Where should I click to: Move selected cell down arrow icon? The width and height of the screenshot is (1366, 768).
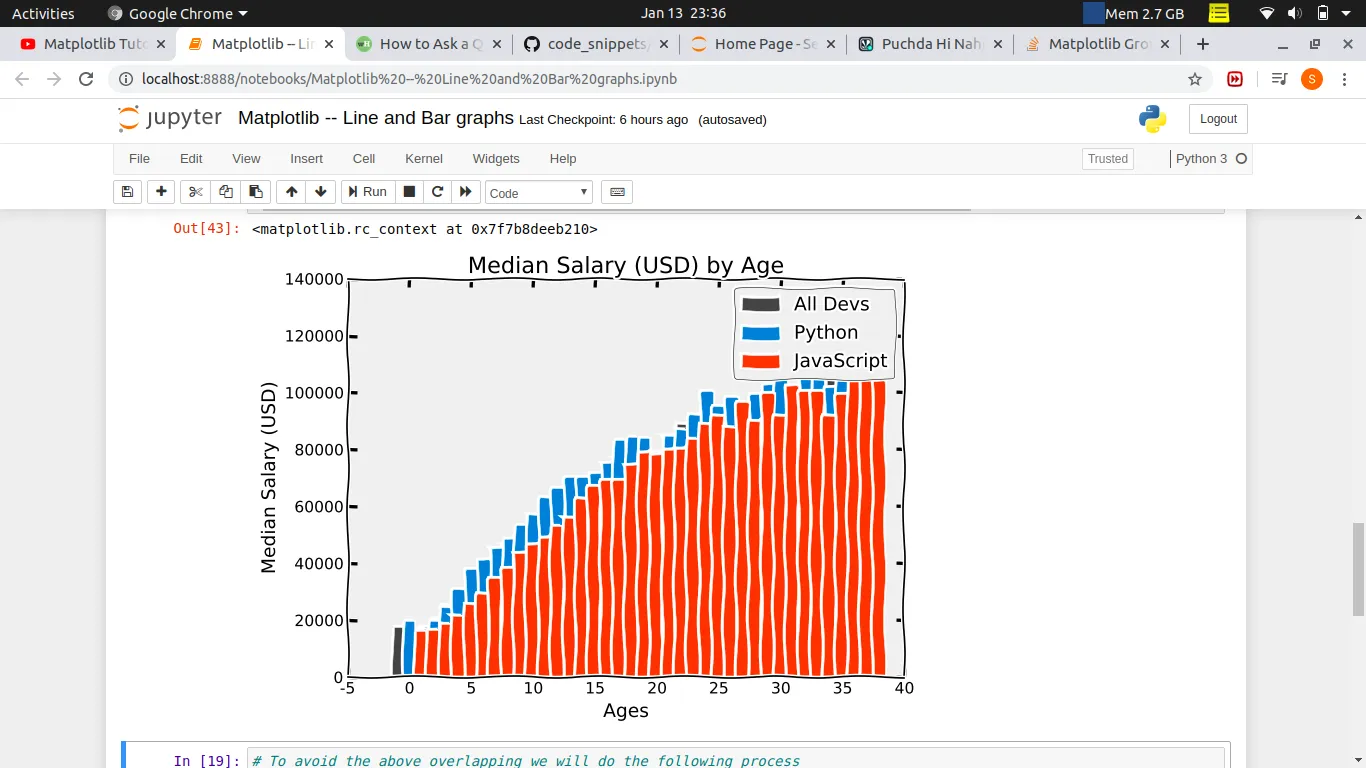click(x=320, y=192)
